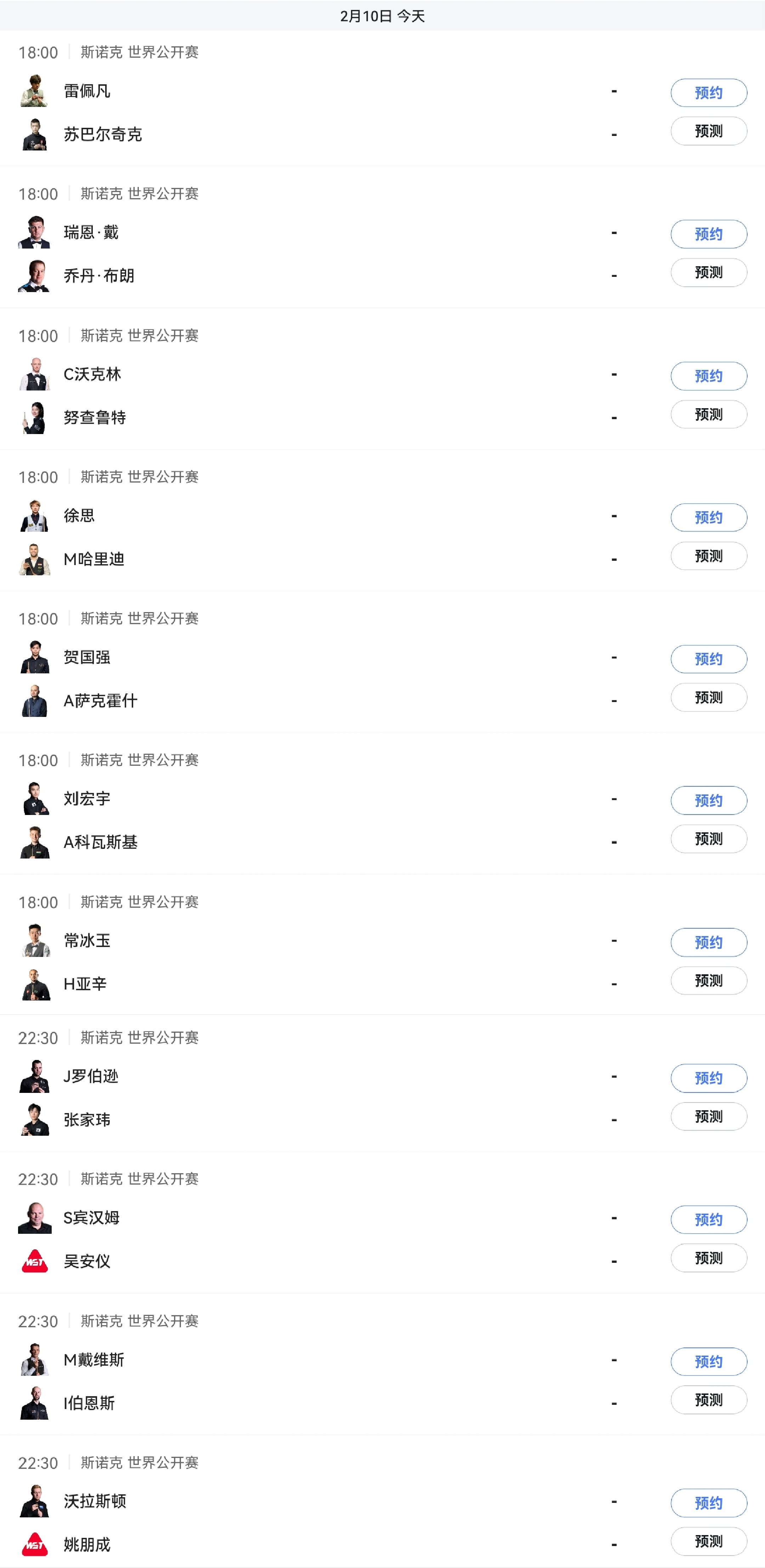Reserve the 雷佩凡 vs 苏巴尔奇克 match
Screen dimensions: 765x1568
click(x=708, y=93)
